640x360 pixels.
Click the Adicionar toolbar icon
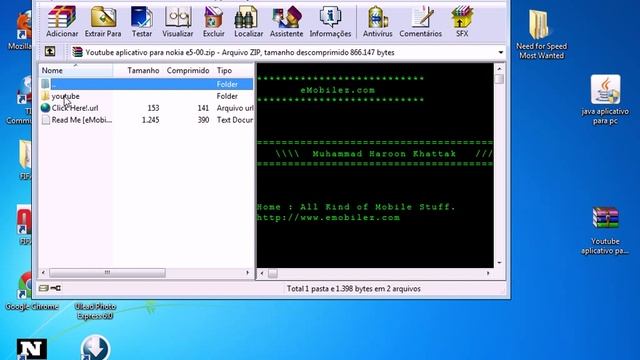62,21
